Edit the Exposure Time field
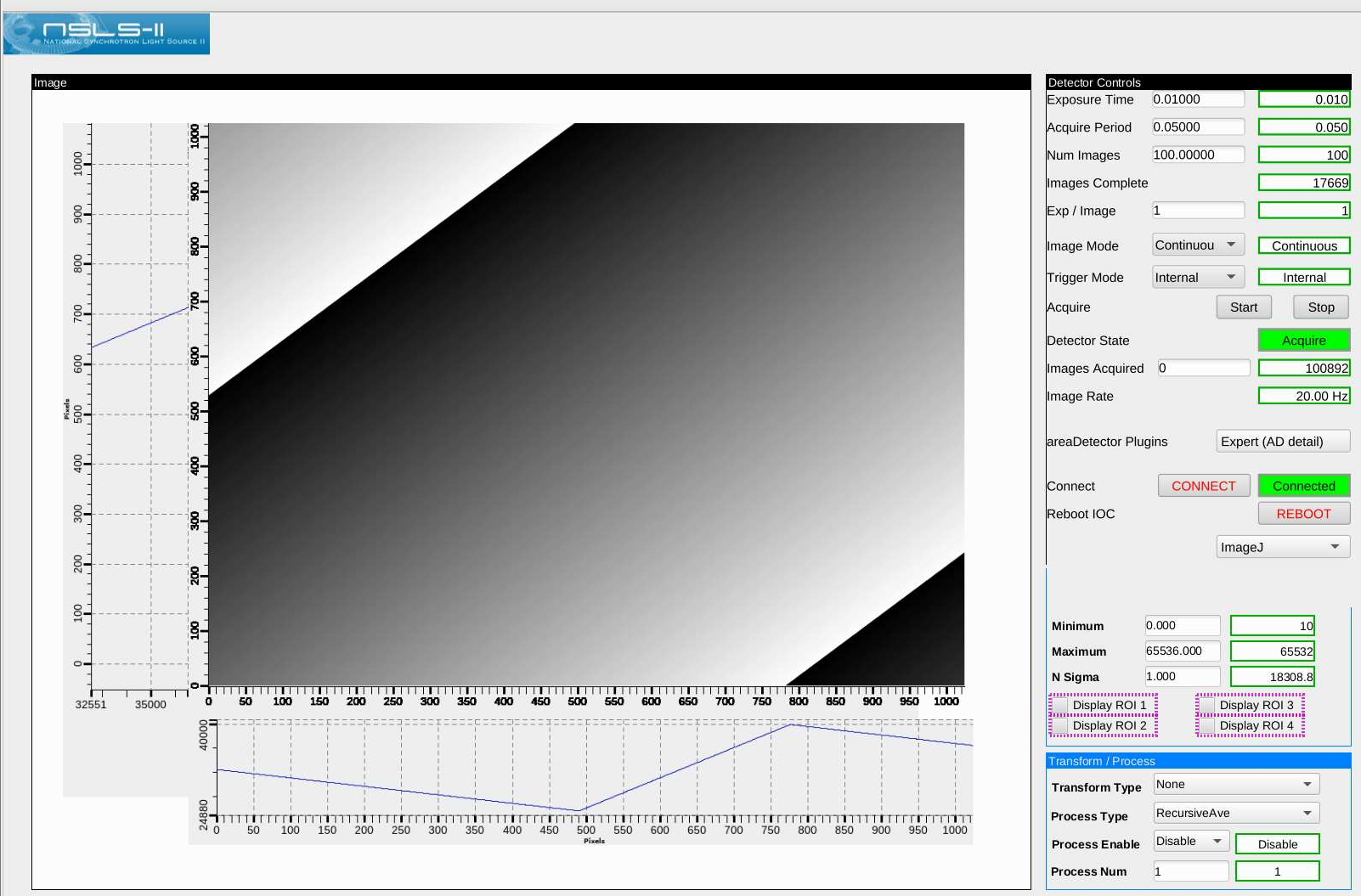Viewport: 1361px width, 896px height. (x=1197, y=99)
